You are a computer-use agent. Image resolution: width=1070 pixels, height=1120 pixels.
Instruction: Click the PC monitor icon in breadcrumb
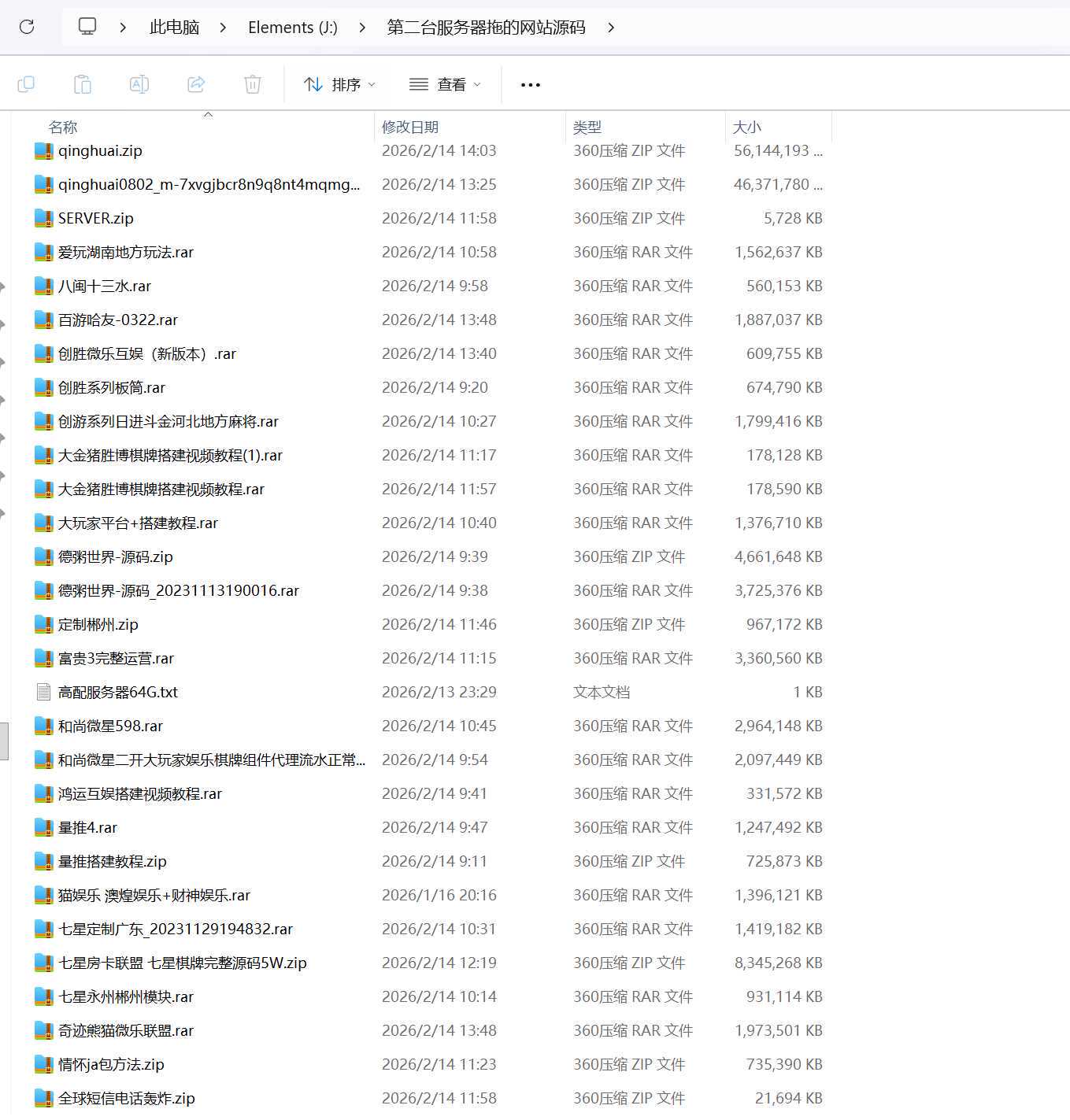tap(87, 27)
